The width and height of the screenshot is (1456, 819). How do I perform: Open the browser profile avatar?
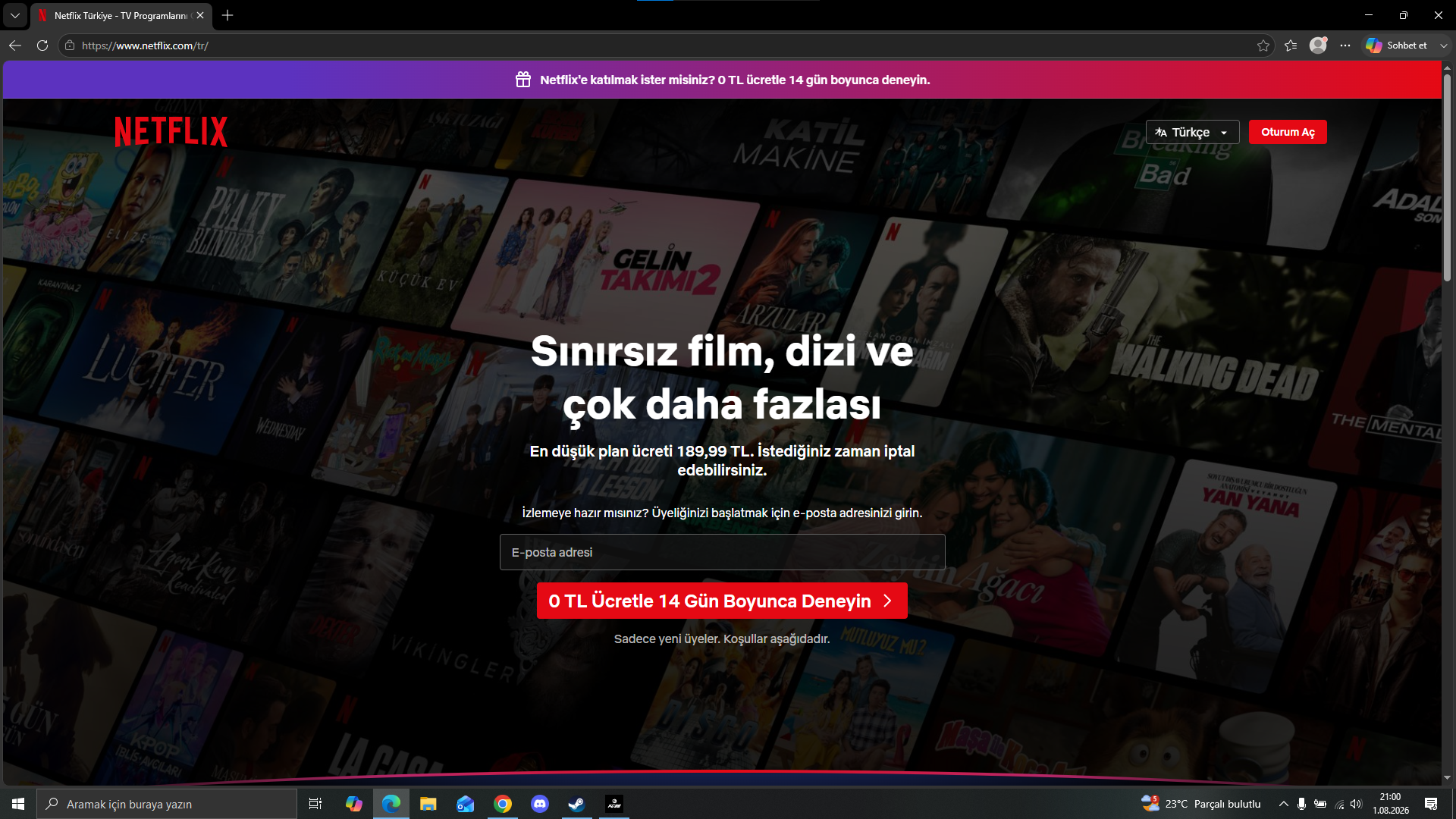click(x=1319, y=45)
